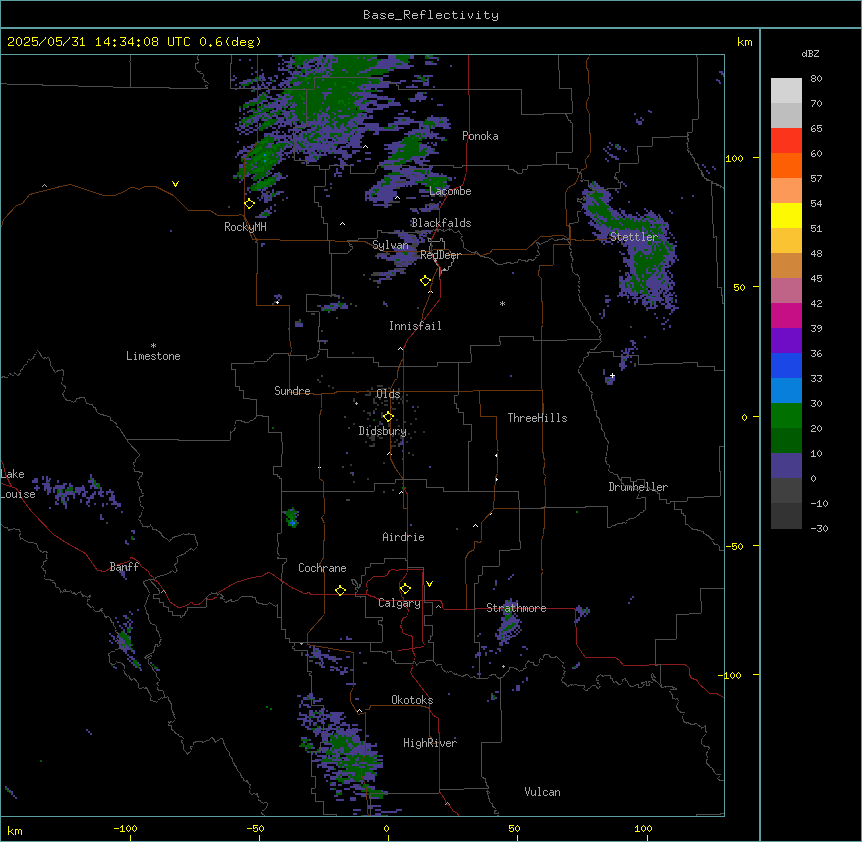
Task: Click the Limestone label
Action: (x=153, y=356)
